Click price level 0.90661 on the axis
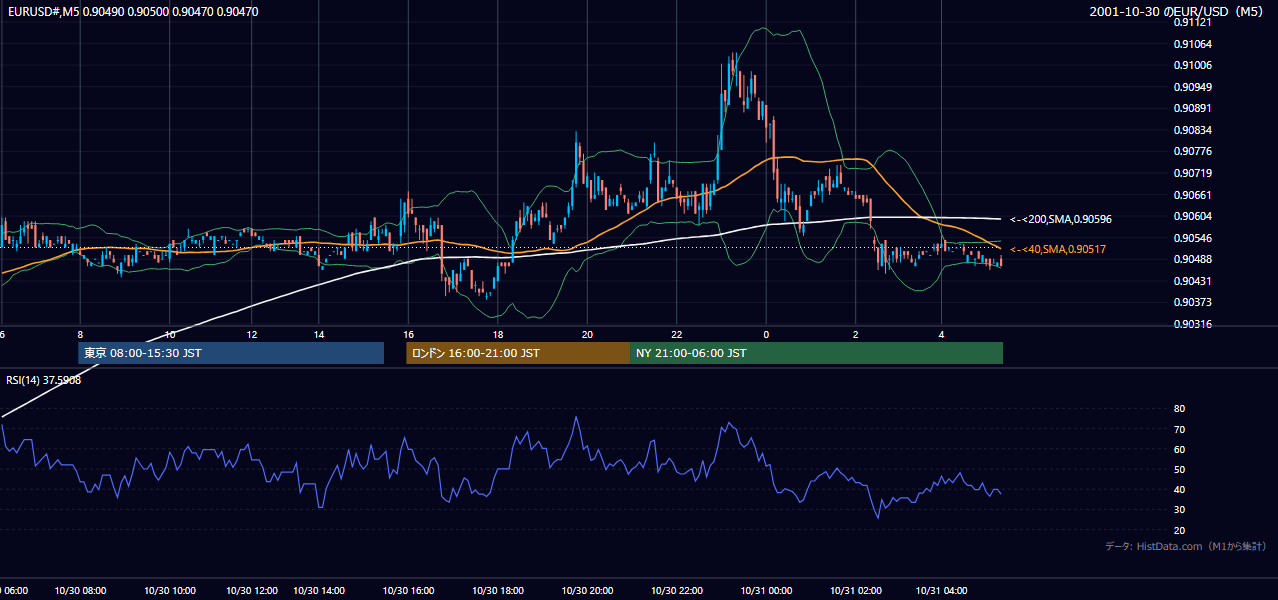The image size is (1278, 600). [1192, 195]
